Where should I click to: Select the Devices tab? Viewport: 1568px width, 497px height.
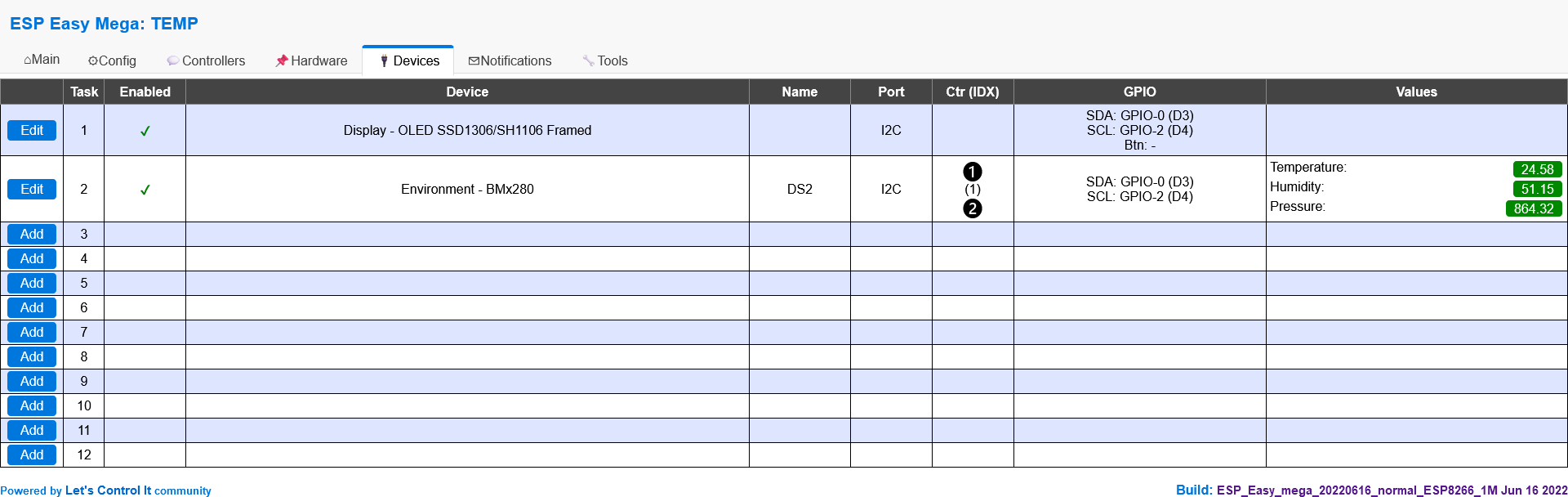pos(408,60)
